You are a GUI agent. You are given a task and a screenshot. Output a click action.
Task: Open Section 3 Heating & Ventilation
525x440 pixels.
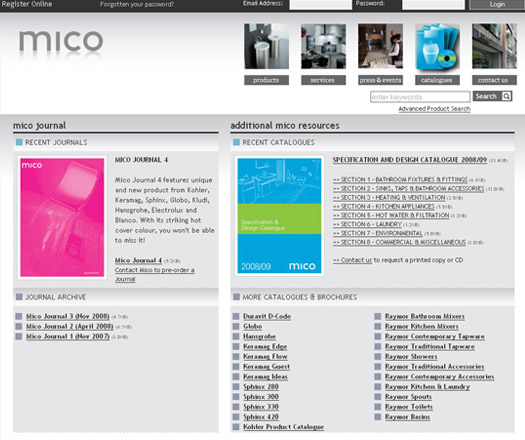click(x=389, y=198)
